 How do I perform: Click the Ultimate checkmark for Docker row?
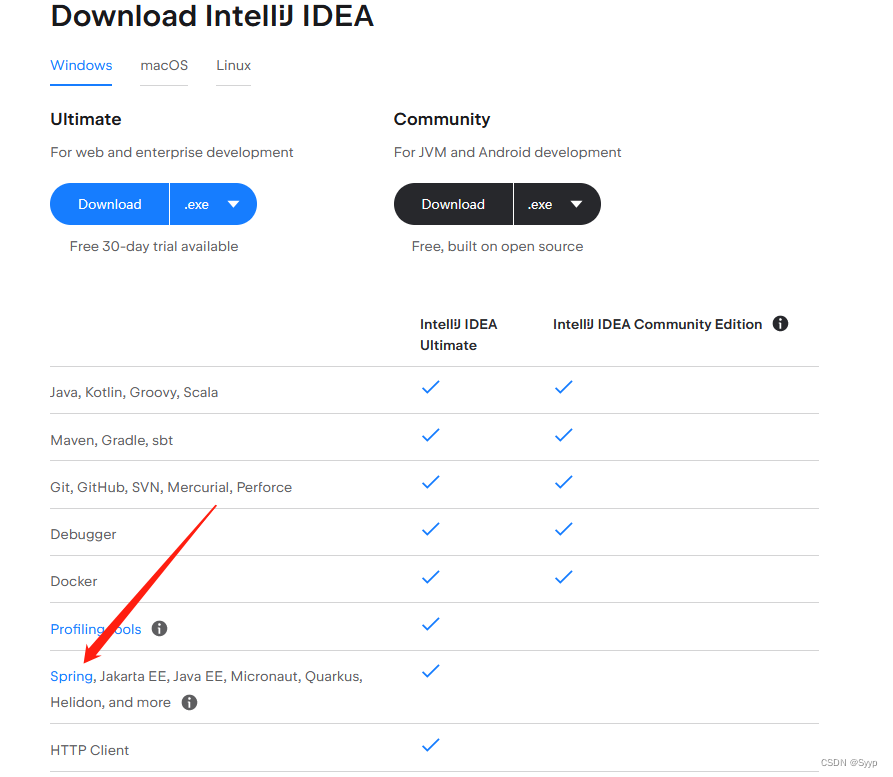(x=431, y=577)
